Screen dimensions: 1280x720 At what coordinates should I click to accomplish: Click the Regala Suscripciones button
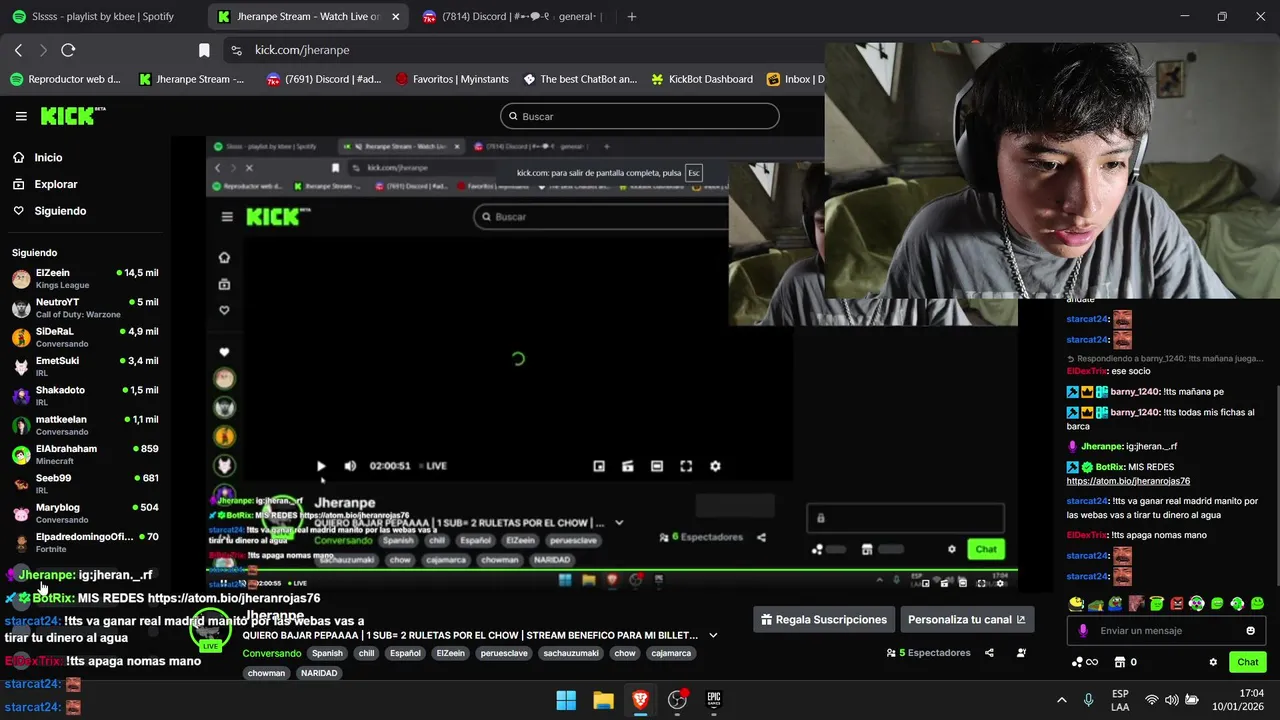click(823, 620)
